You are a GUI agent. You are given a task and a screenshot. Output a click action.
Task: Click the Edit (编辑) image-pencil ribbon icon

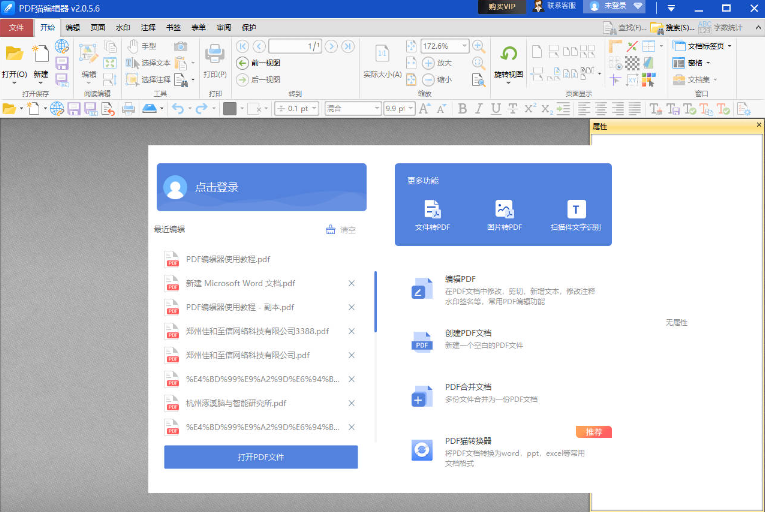coord(88,54)
